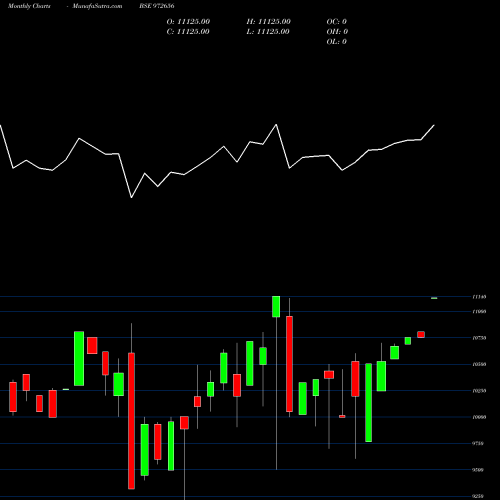Click the "OH: 0" reading
Screen dimensions: 500x500
point(337,32)
